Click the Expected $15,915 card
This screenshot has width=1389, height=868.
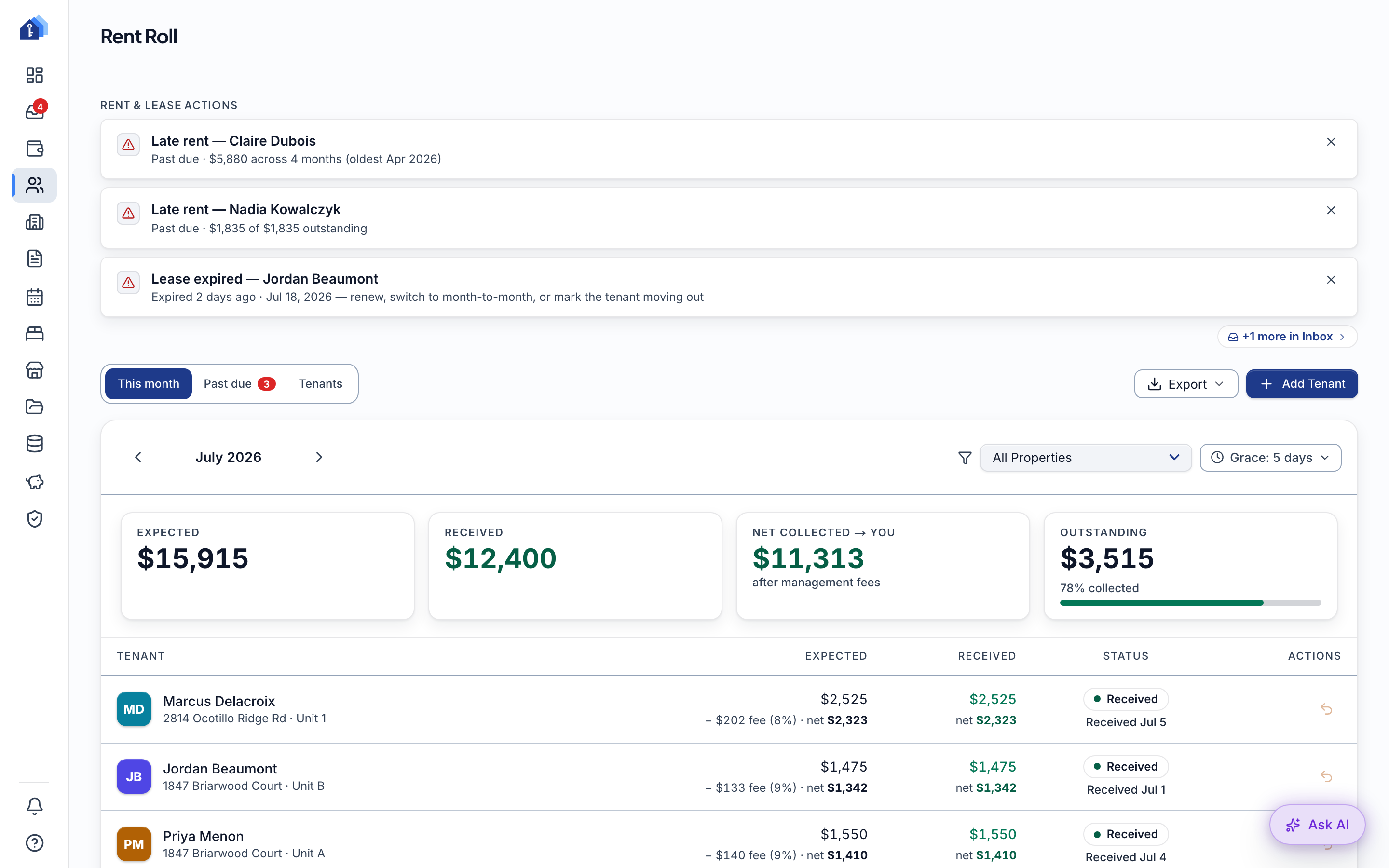pos(268,566)
